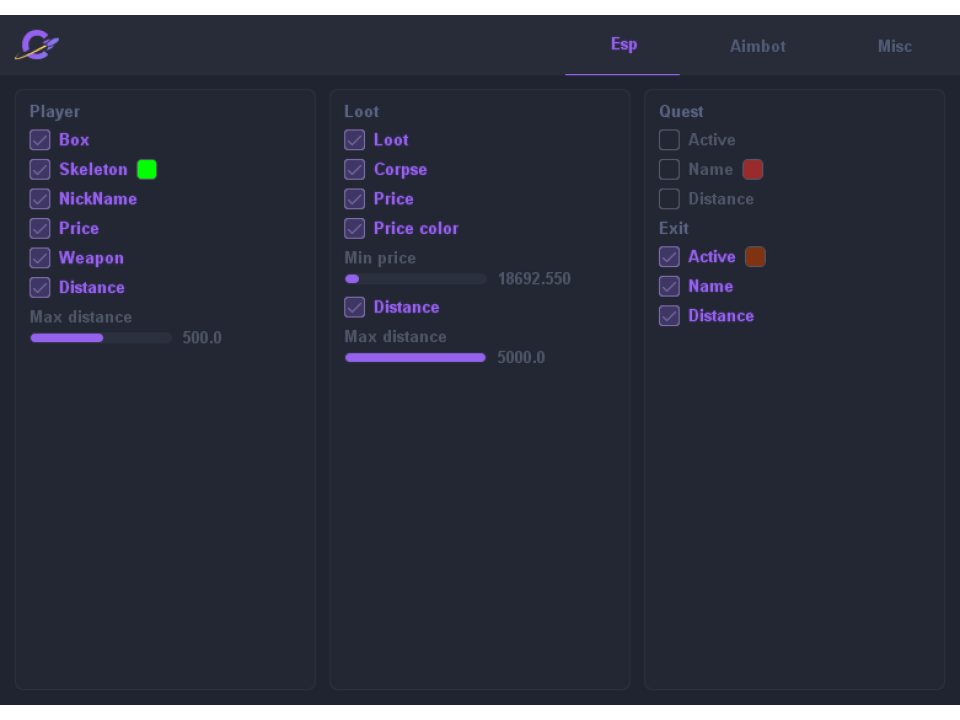
Task: Click the Loot Max distance slider
Action: click(x=416, y=358)
